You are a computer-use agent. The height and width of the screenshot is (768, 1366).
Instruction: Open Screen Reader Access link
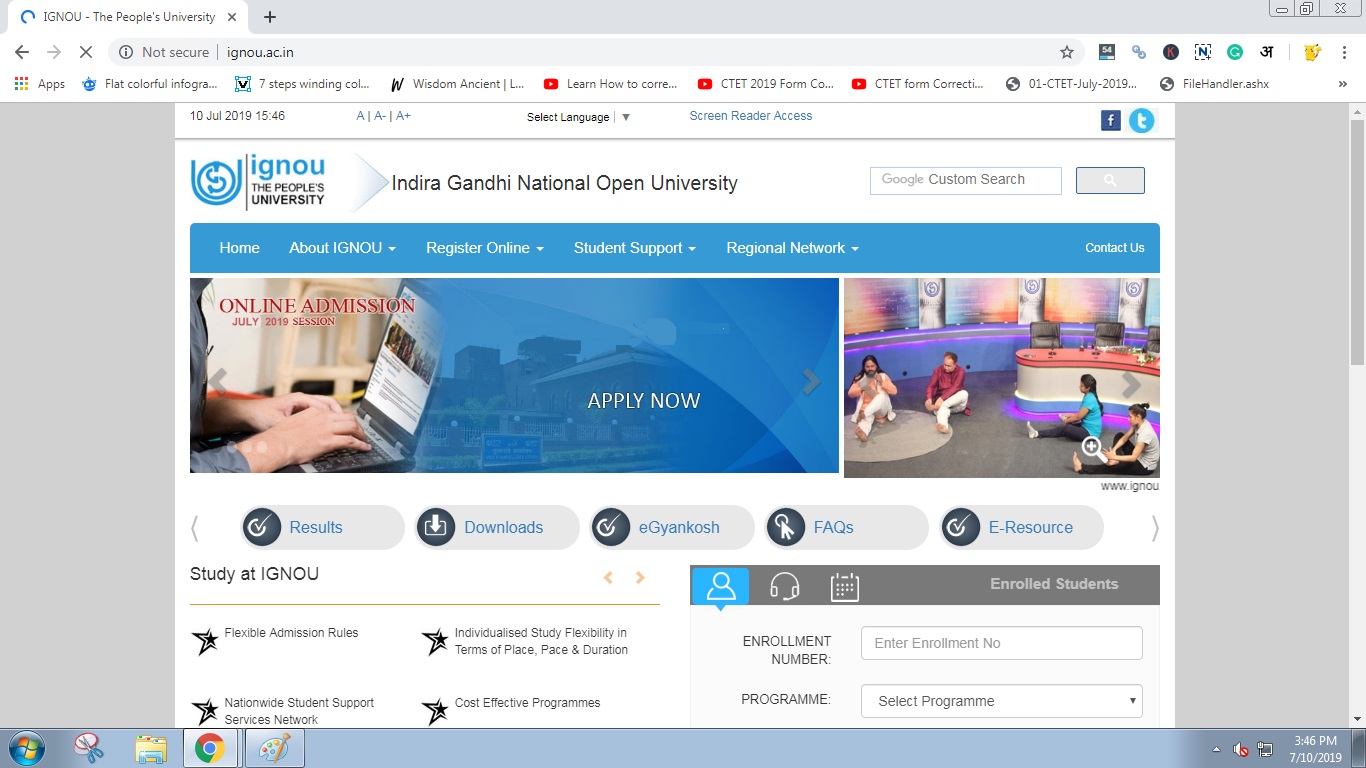(751, 116)
